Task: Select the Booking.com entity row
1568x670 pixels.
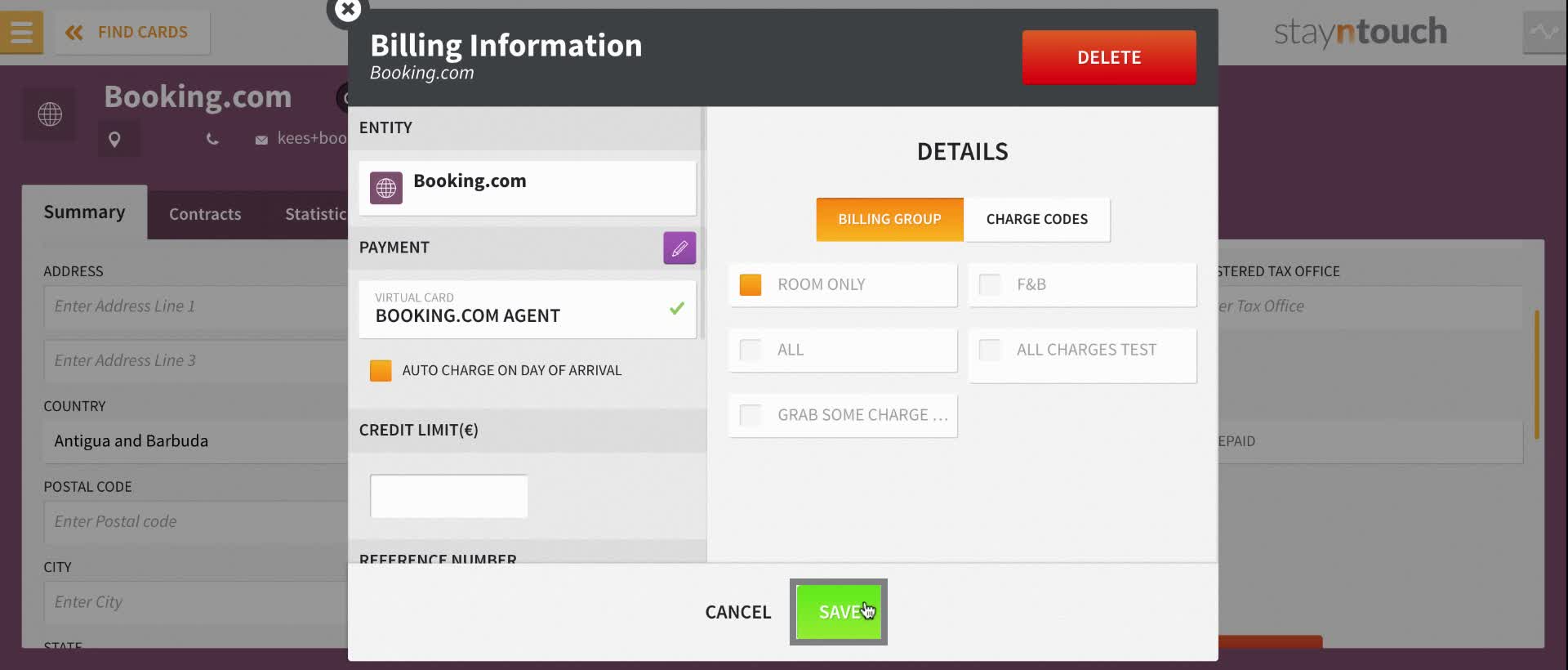Action: click(528, 188)
